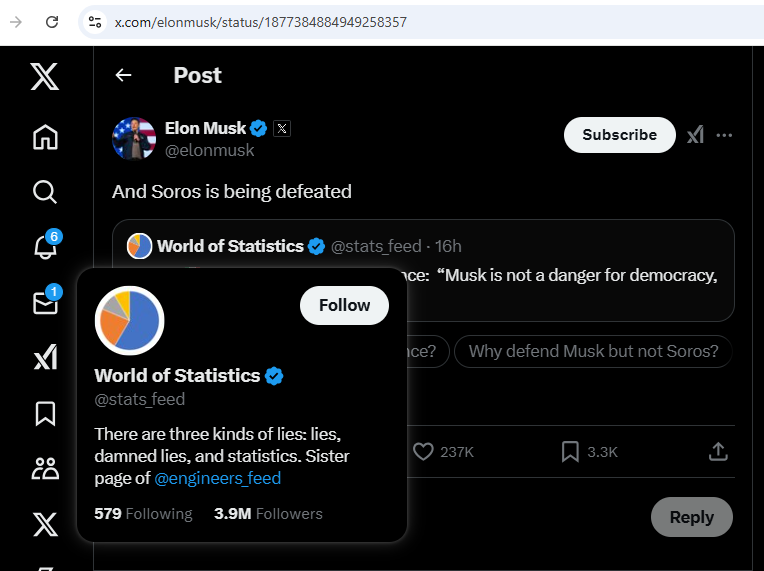Open Messages envelope icon in sidebar
764x571 pixels.
click(47, 300)
